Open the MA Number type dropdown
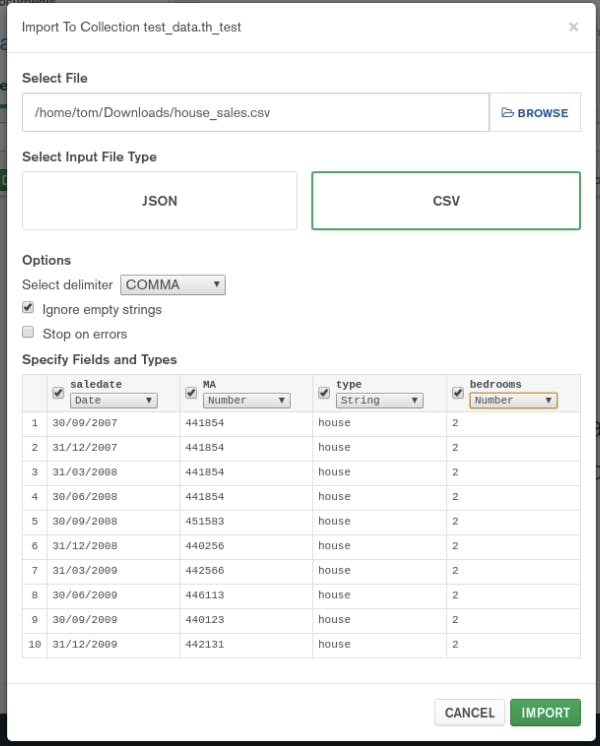The width and height of the screenshot is (600, 746). [247, 400]
